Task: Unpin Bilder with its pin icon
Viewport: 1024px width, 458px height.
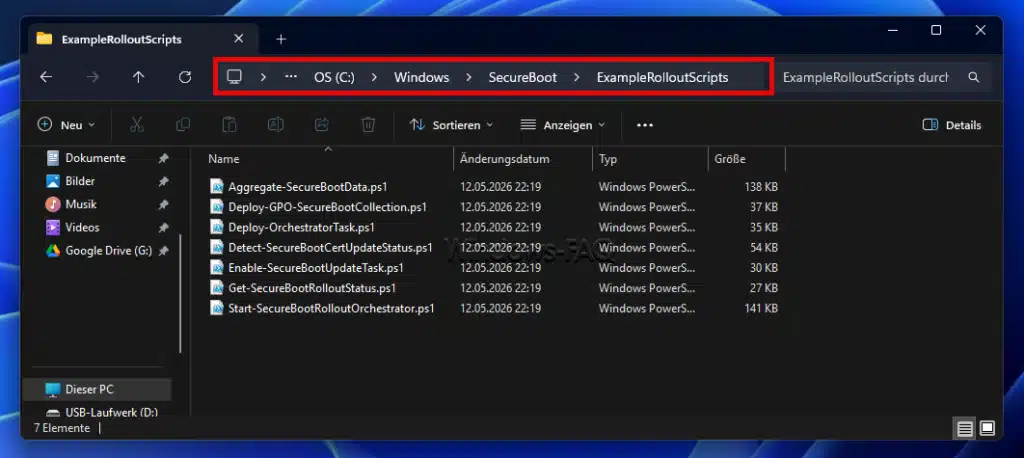Action: coord(163,182)
